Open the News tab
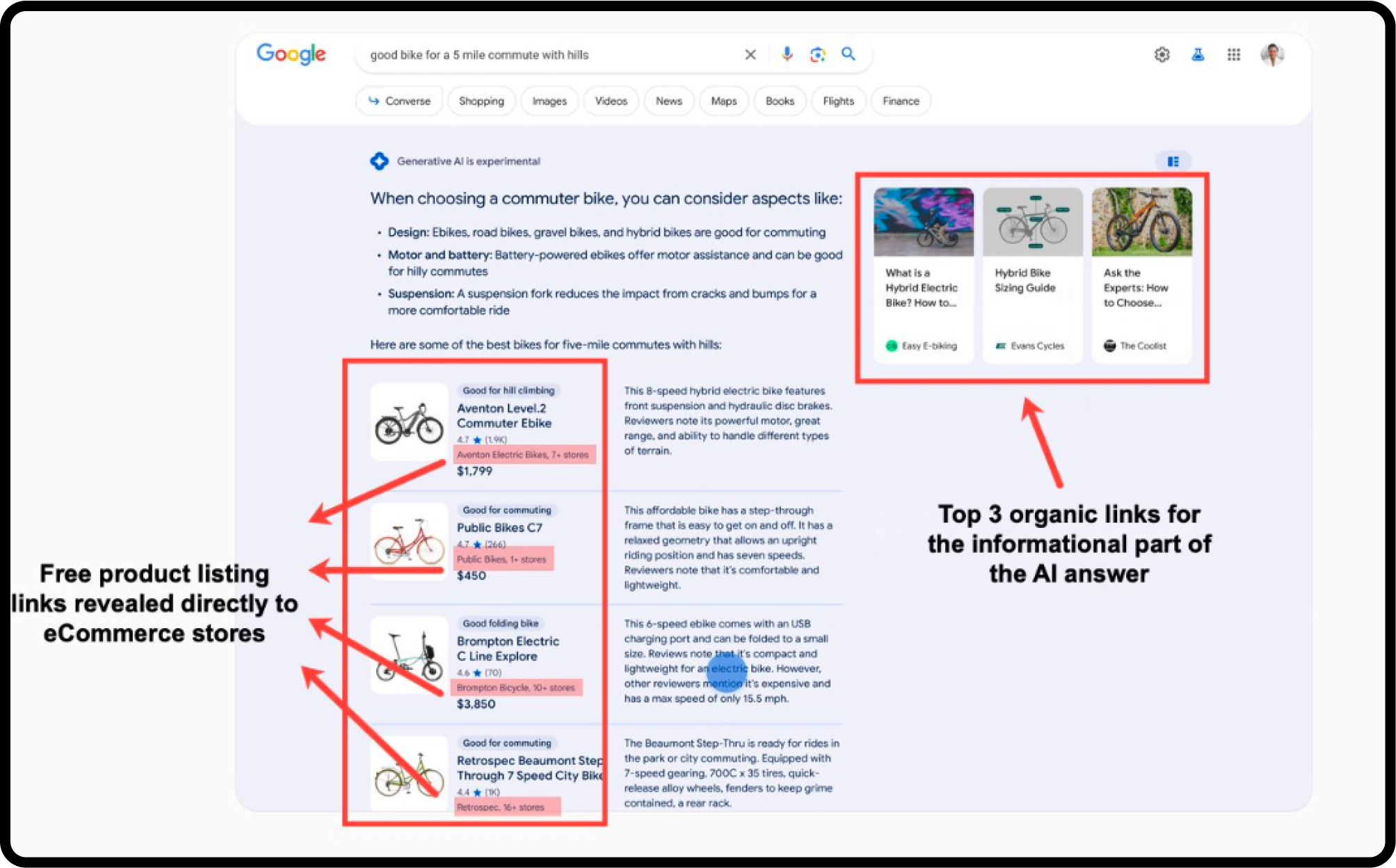 pos(668,101)
